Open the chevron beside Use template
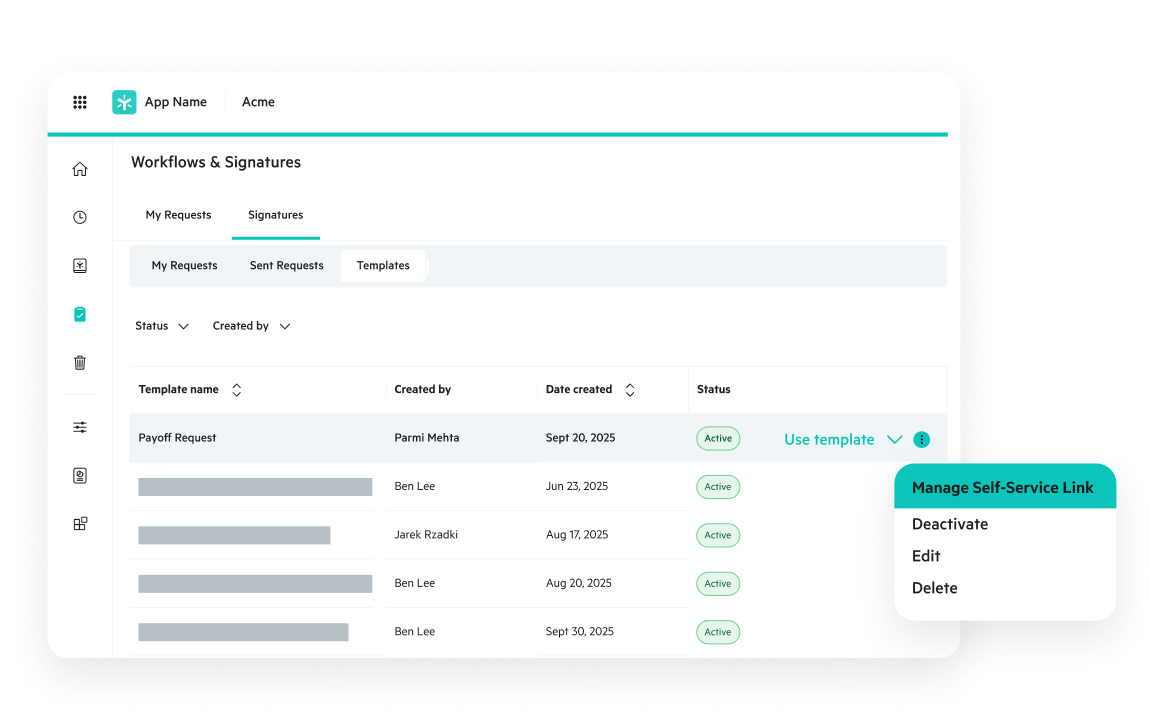This screenshot has width=1150, height=720. tap(894, 440)
